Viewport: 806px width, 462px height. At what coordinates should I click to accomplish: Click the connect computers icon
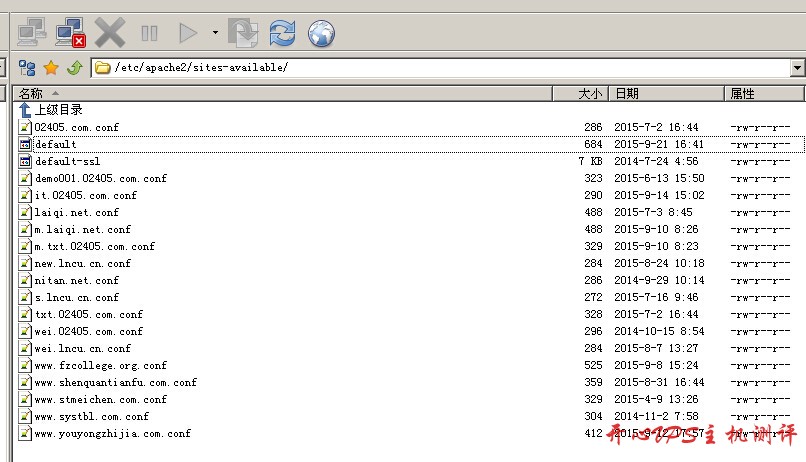(32, 33)
